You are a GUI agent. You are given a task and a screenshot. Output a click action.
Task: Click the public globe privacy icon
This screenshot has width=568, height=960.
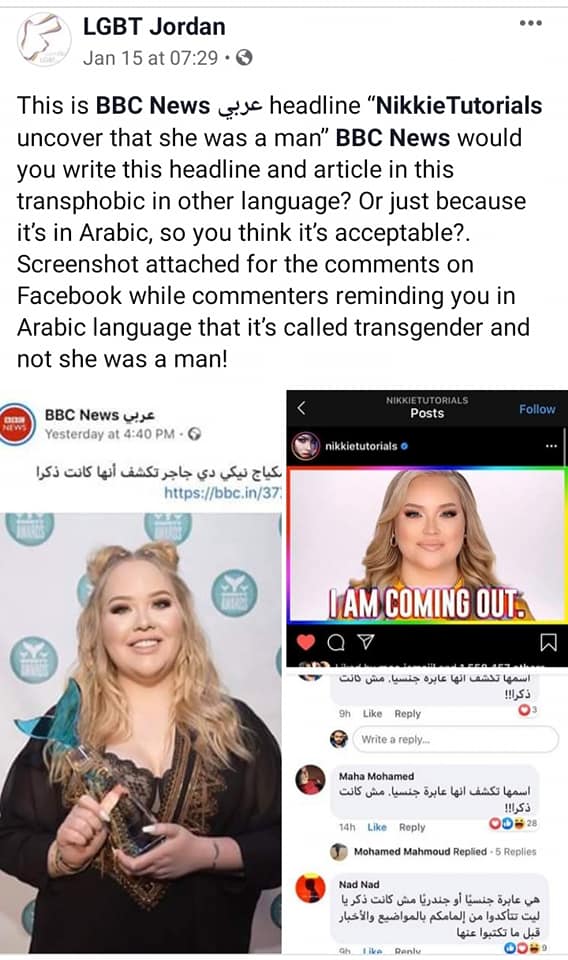tap(244, 58)
